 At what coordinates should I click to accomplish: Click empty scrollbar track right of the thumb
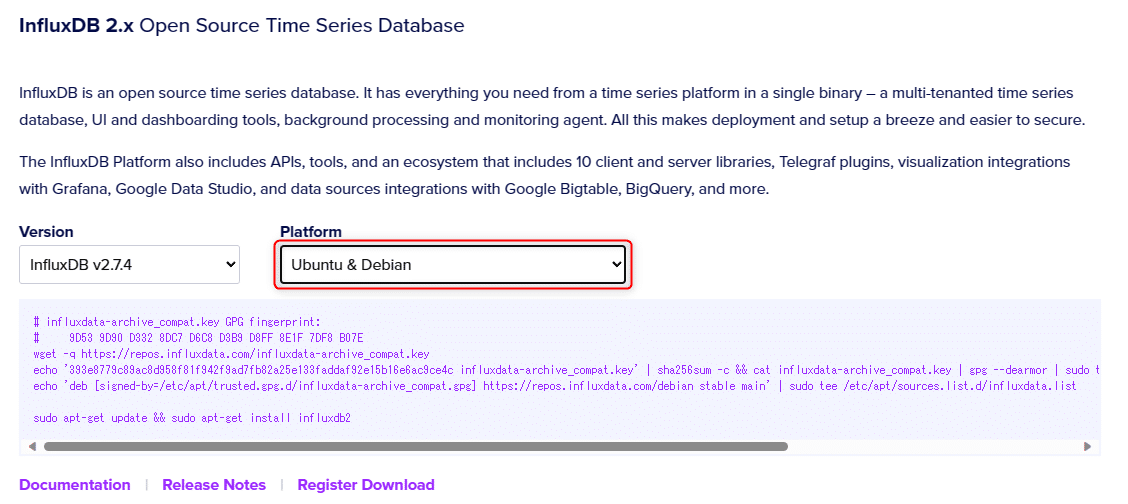[x=934, y=446]
